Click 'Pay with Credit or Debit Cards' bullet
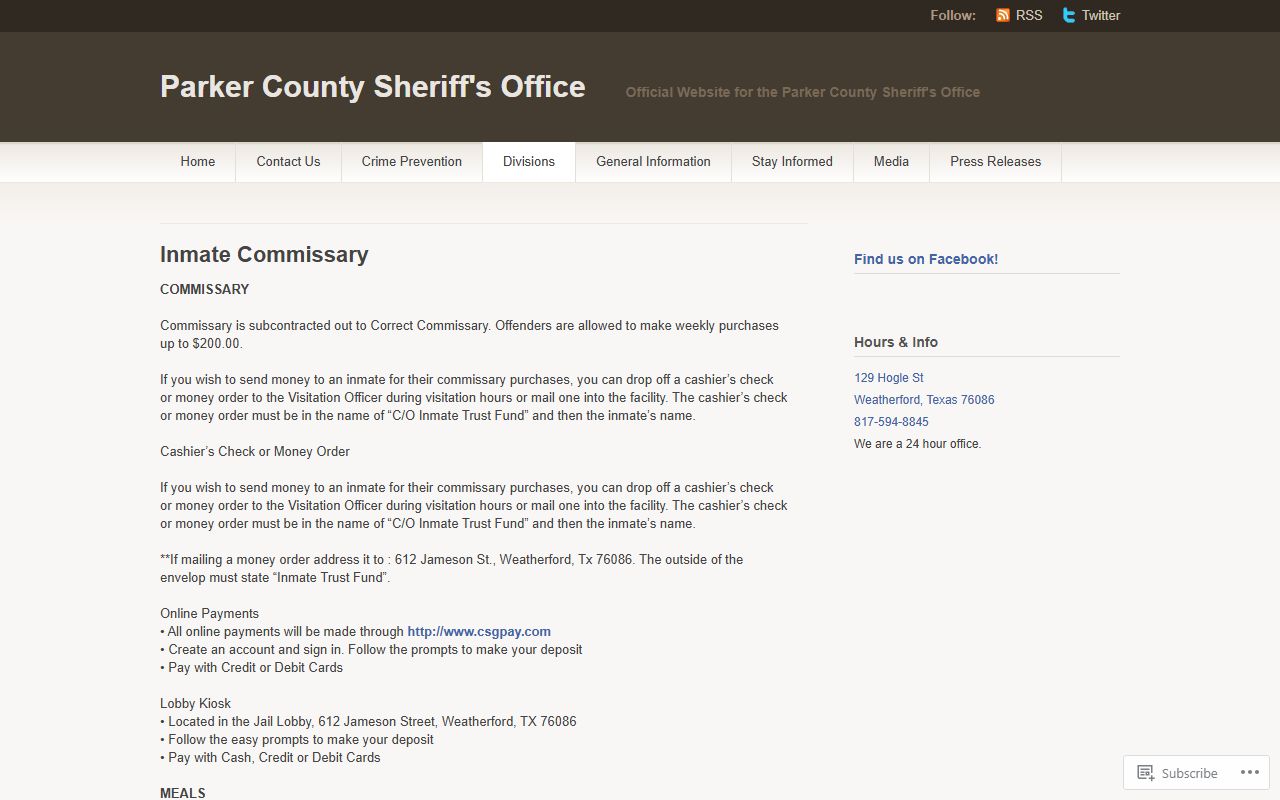The width and height of the screenshot is (1280, 800). coord(252,667)
